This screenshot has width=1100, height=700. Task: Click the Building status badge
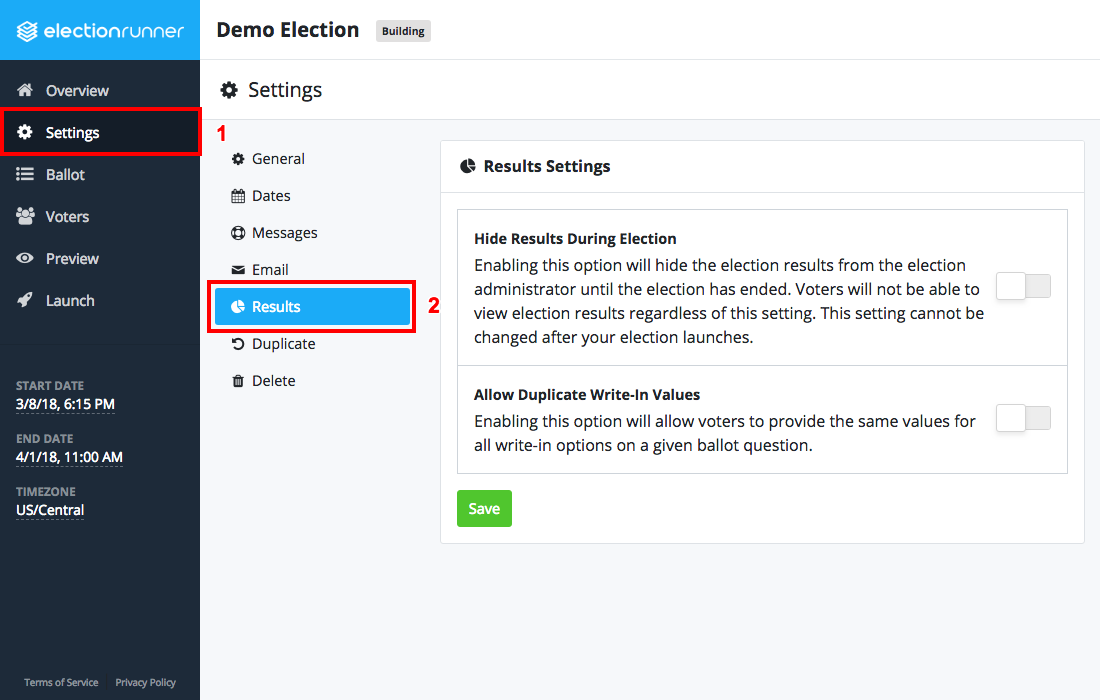coord(403,30)
